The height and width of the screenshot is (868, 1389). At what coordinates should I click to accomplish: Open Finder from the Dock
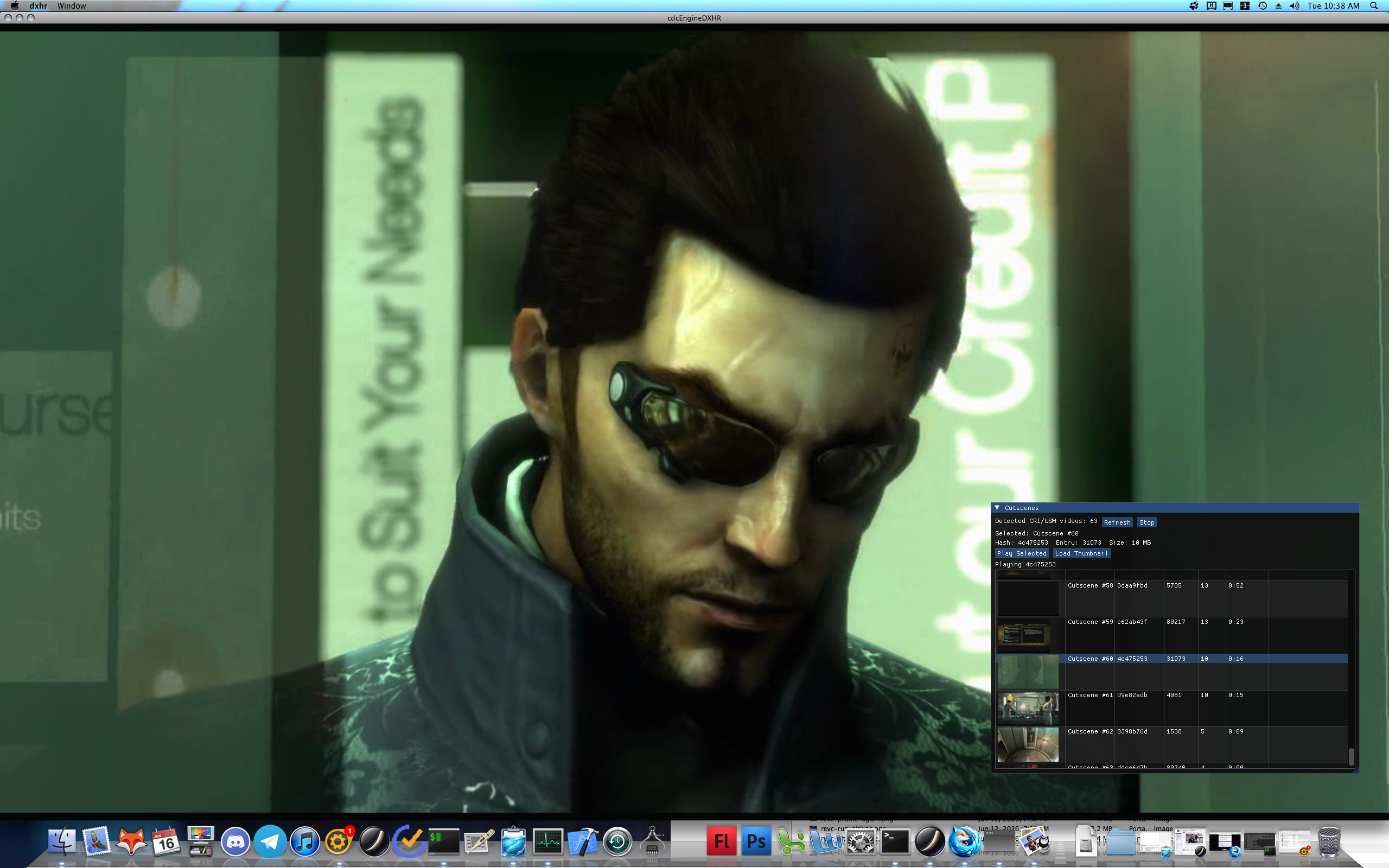61,842
